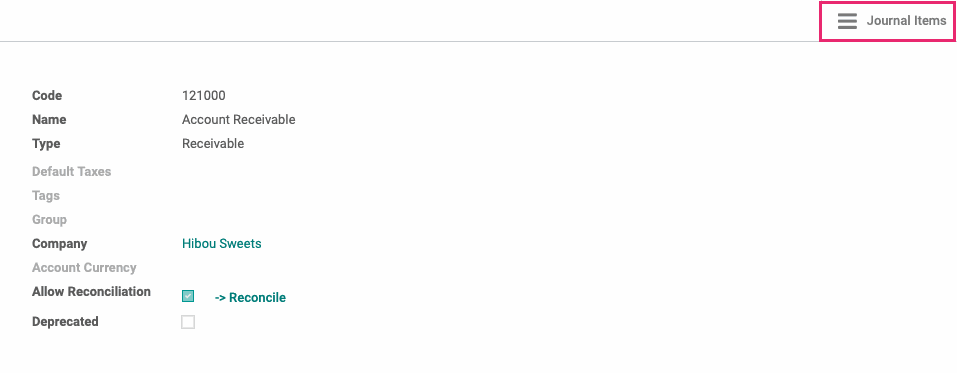Click the Type field label
This screenshot has width=957, height=373.
click(46, 143)
